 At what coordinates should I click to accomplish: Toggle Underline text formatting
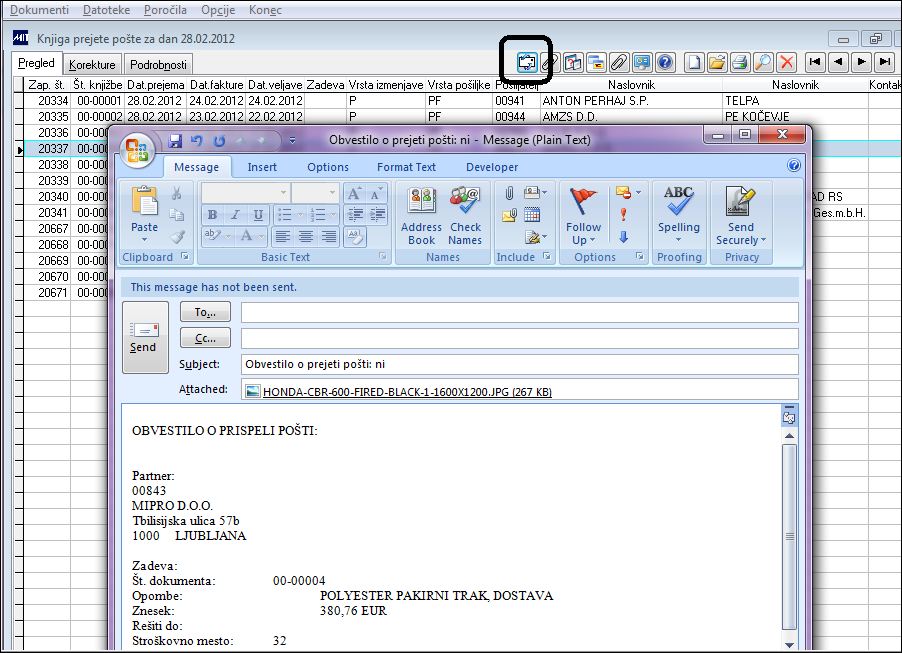click(x=258, y=215)
